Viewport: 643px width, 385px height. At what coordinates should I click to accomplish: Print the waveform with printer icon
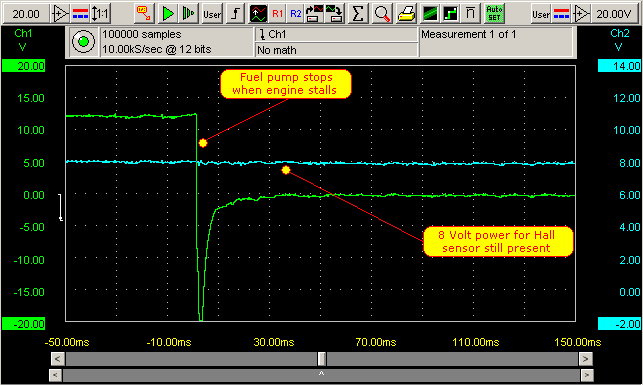point(406,14)
